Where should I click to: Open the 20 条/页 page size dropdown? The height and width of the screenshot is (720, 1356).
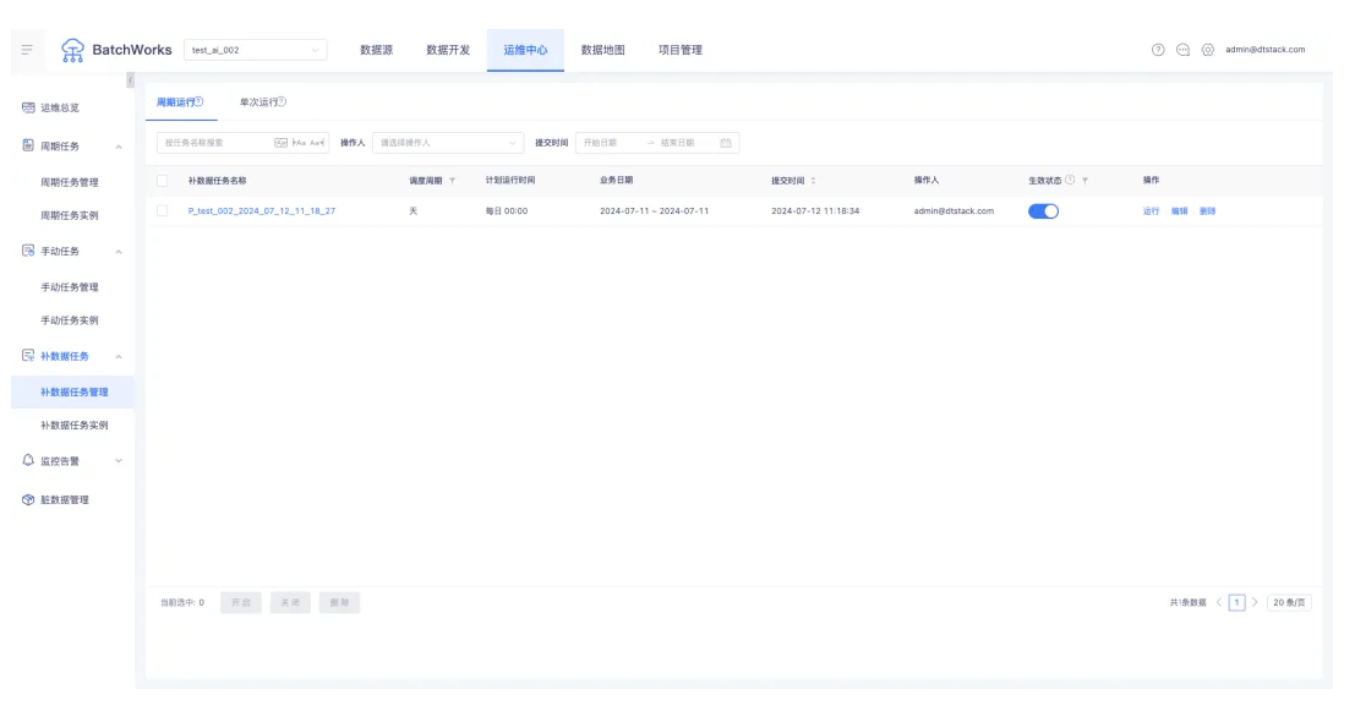coord(1289,602)
